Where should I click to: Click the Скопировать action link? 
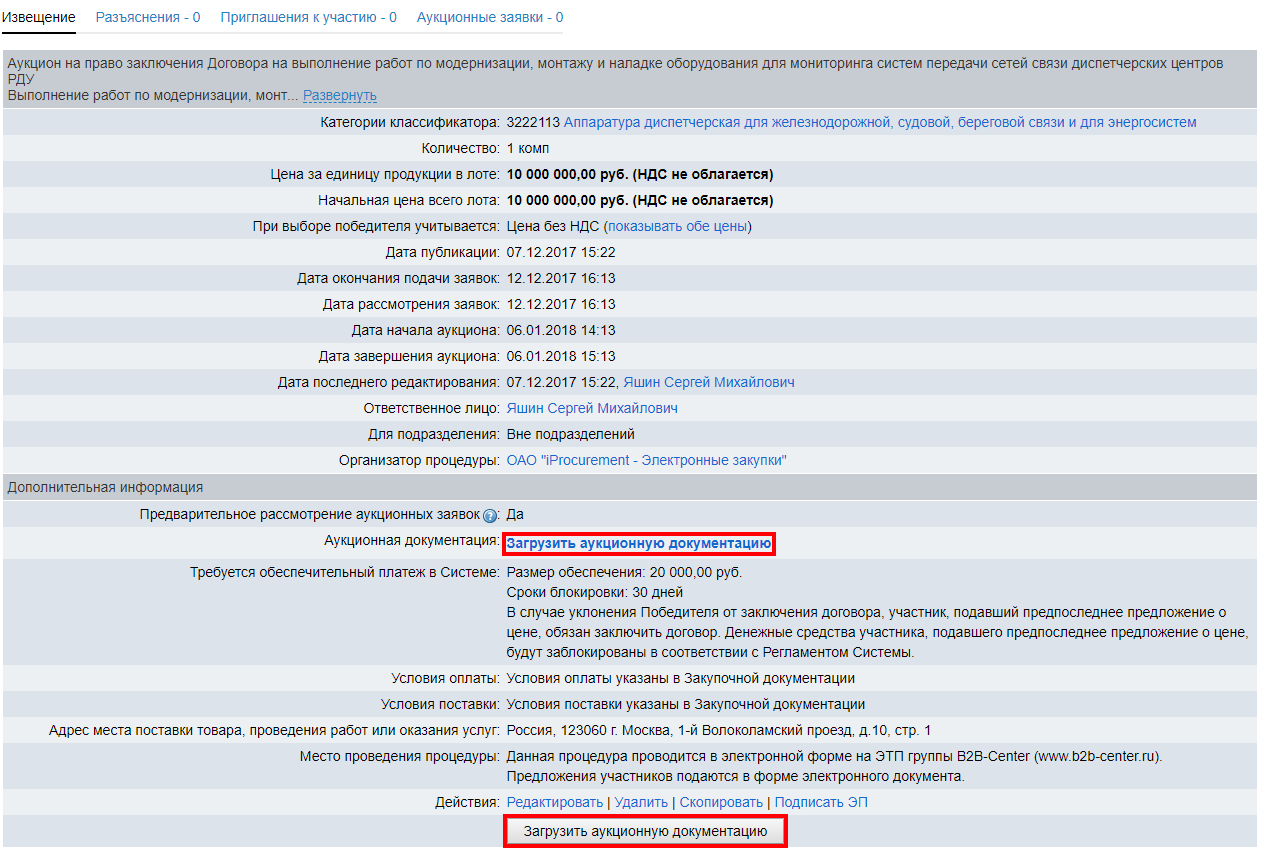point(720,802)
